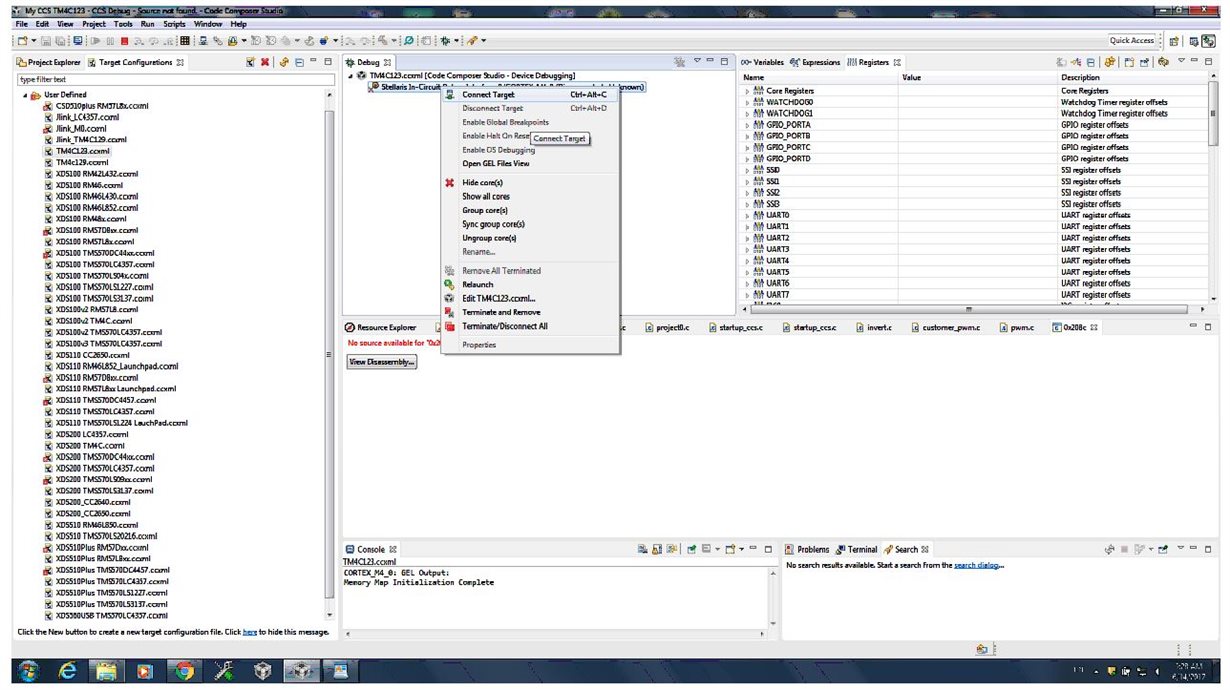
Task: Open the Resource Explorer tab
Action: coord(381,327)
